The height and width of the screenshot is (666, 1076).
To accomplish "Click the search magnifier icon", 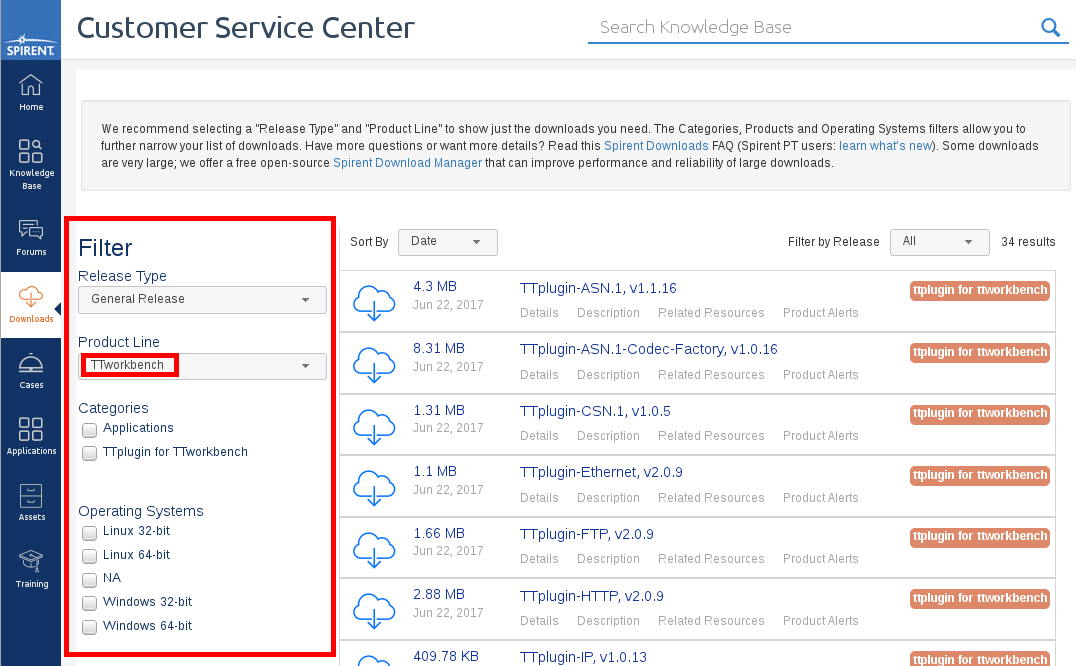I will 1050,27.
